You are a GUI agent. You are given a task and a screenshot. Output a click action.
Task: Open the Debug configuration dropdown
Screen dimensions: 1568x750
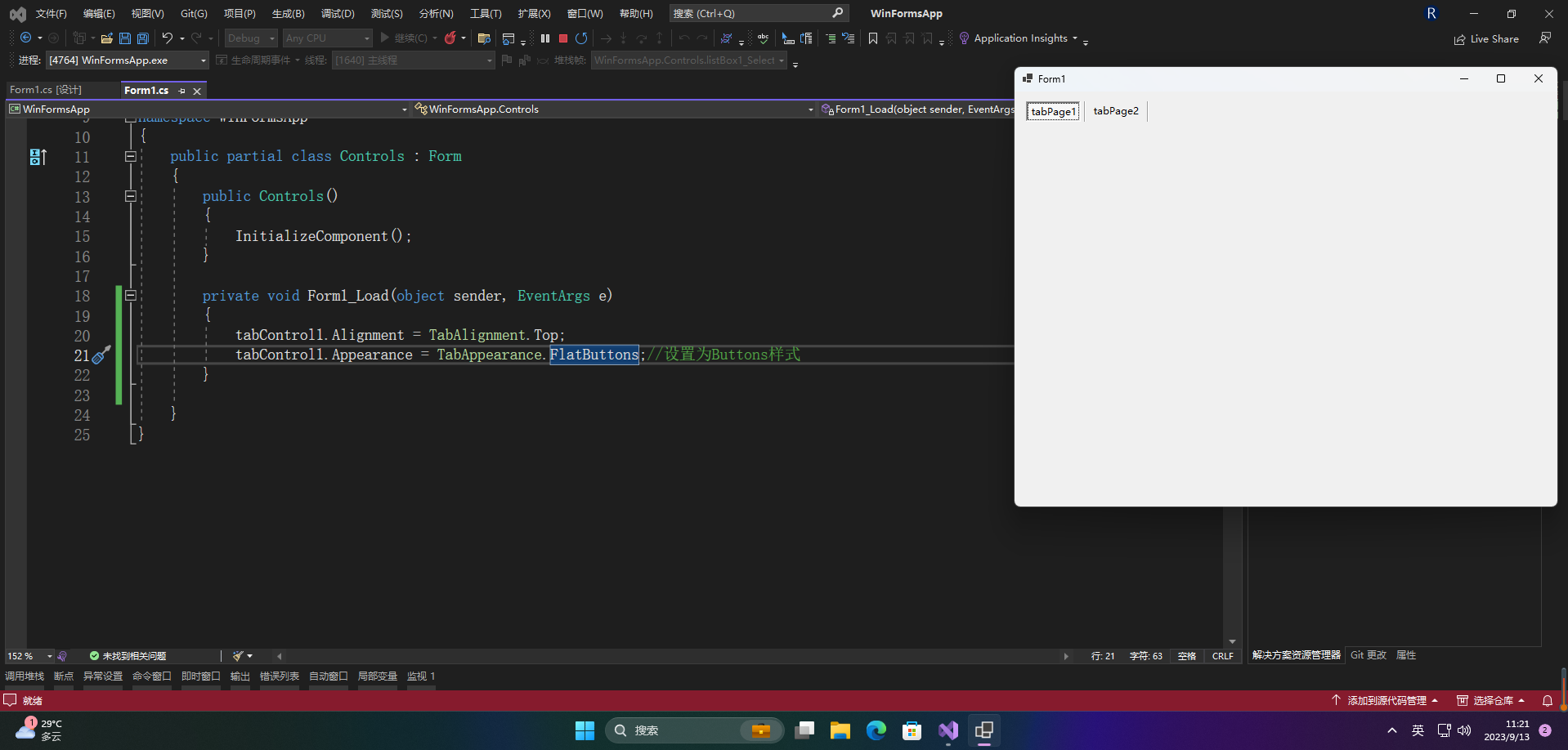pyautogui.click(x=251, y=38)
